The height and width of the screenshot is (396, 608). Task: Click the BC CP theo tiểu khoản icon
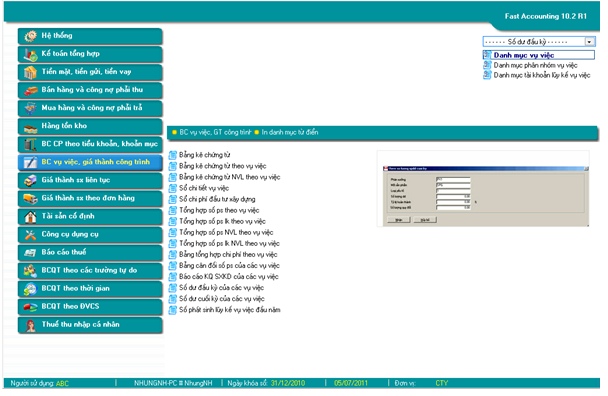coord(30,144)
